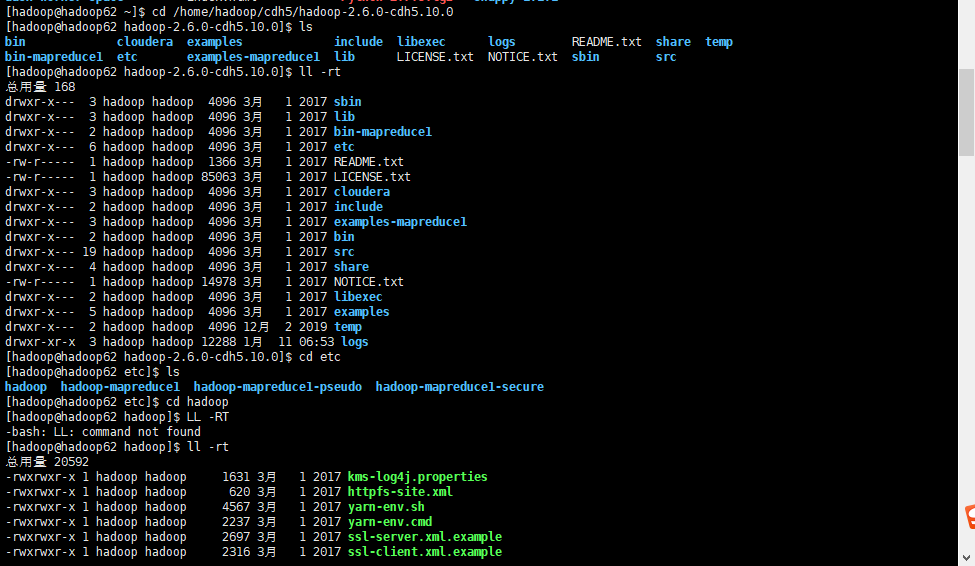Click the uppercase "LL -RT" command text
The image size is (975, 566).
208,417
